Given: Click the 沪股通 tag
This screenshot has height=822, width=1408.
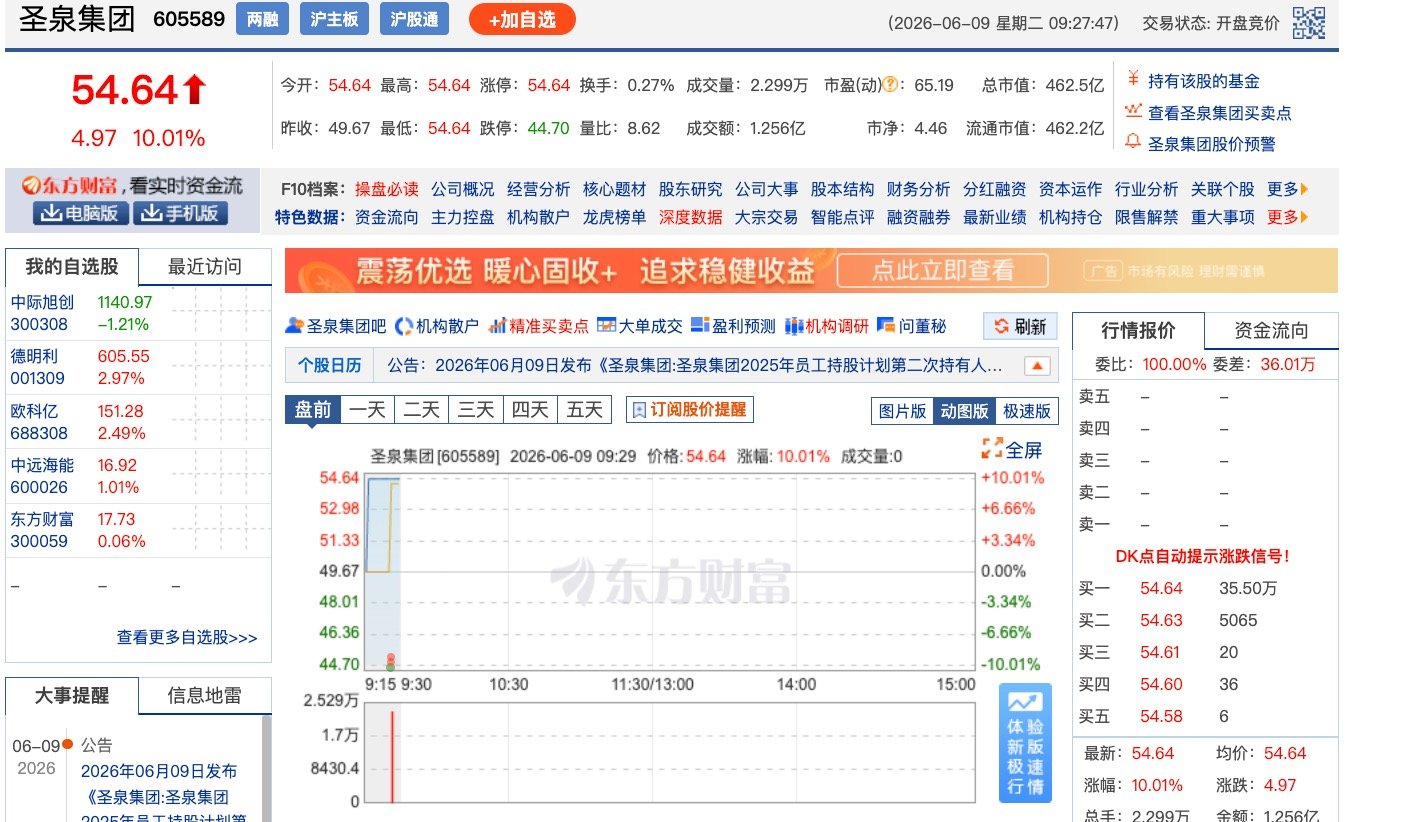Looking at the screenshot, I should (414, 19).
